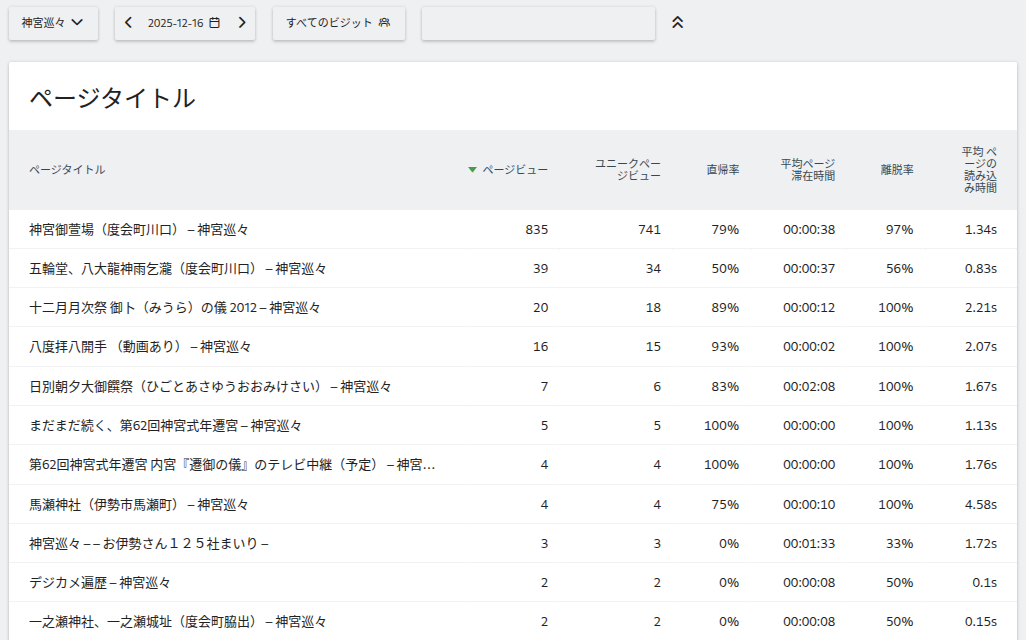Open the 神宮巡々 site selector dropdown

tap(53, 23)
